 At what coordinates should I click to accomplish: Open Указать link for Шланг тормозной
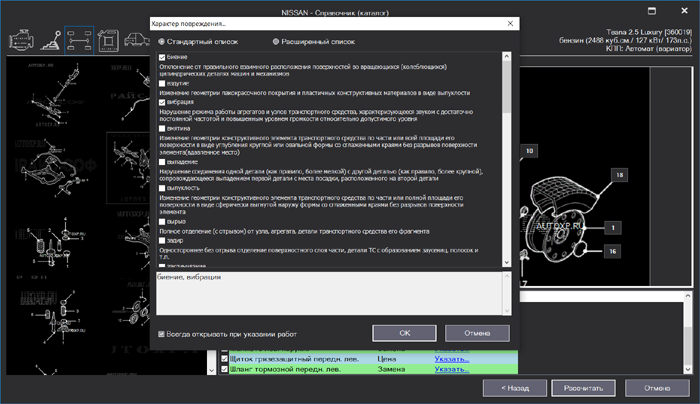452,369
